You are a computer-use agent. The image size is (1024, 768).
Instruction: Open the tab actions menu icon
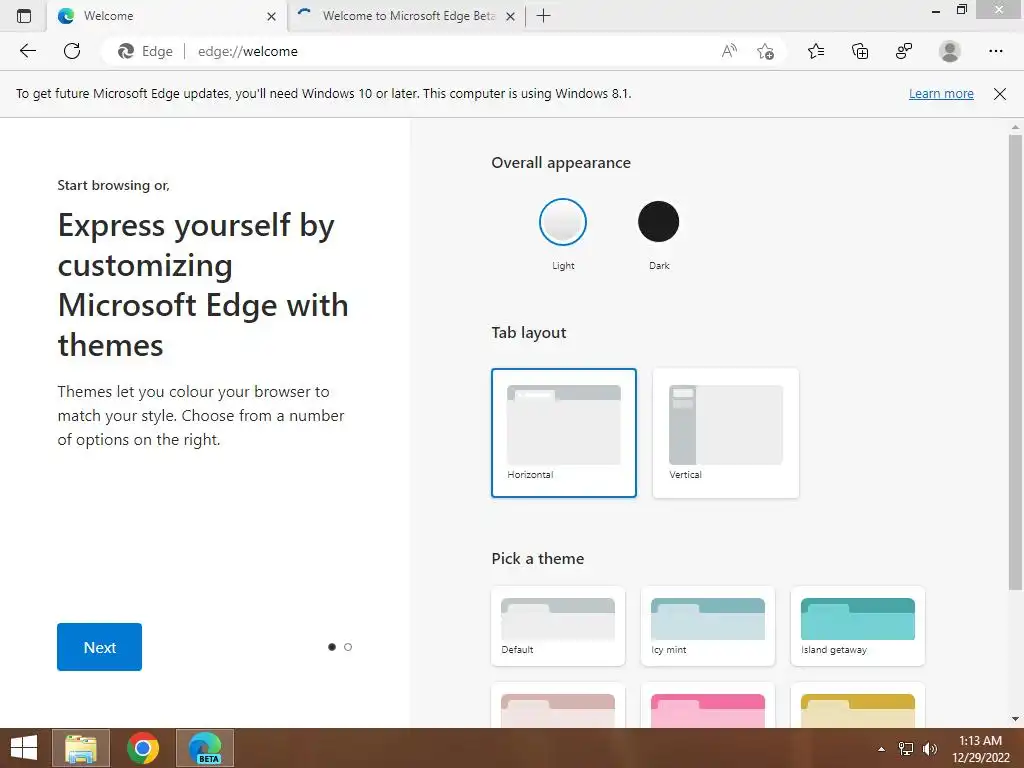[x=24, y=16]
